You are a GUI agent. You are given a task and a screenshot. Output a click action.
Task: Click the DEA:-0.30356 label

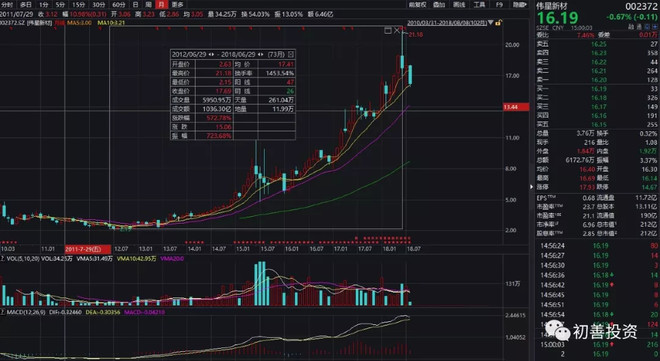103,313
